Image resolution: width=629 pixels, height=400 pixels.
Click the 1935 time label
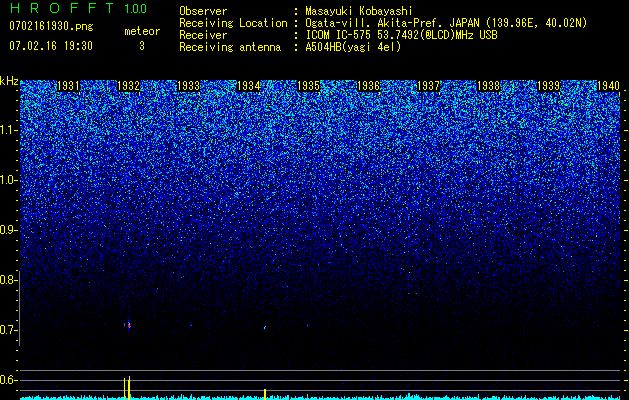click(308, 86)
